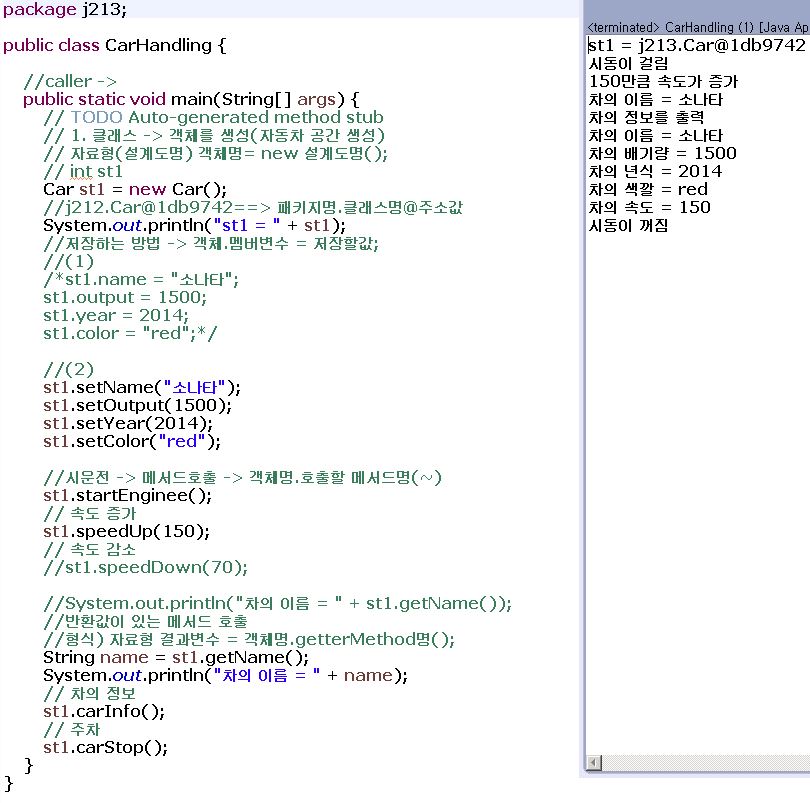Click the println("st1 = " + st1) statement

(194, 226)
